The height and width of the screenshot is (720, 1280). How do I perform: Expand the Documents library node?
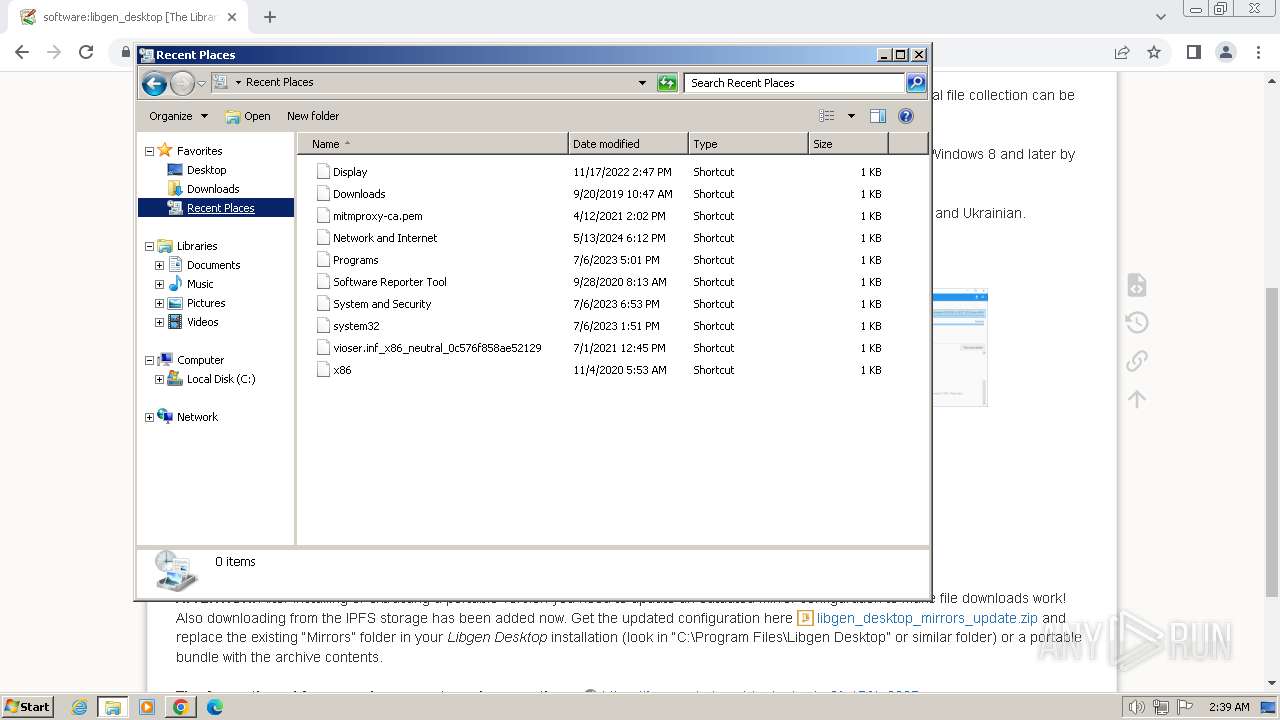point(159,265)
